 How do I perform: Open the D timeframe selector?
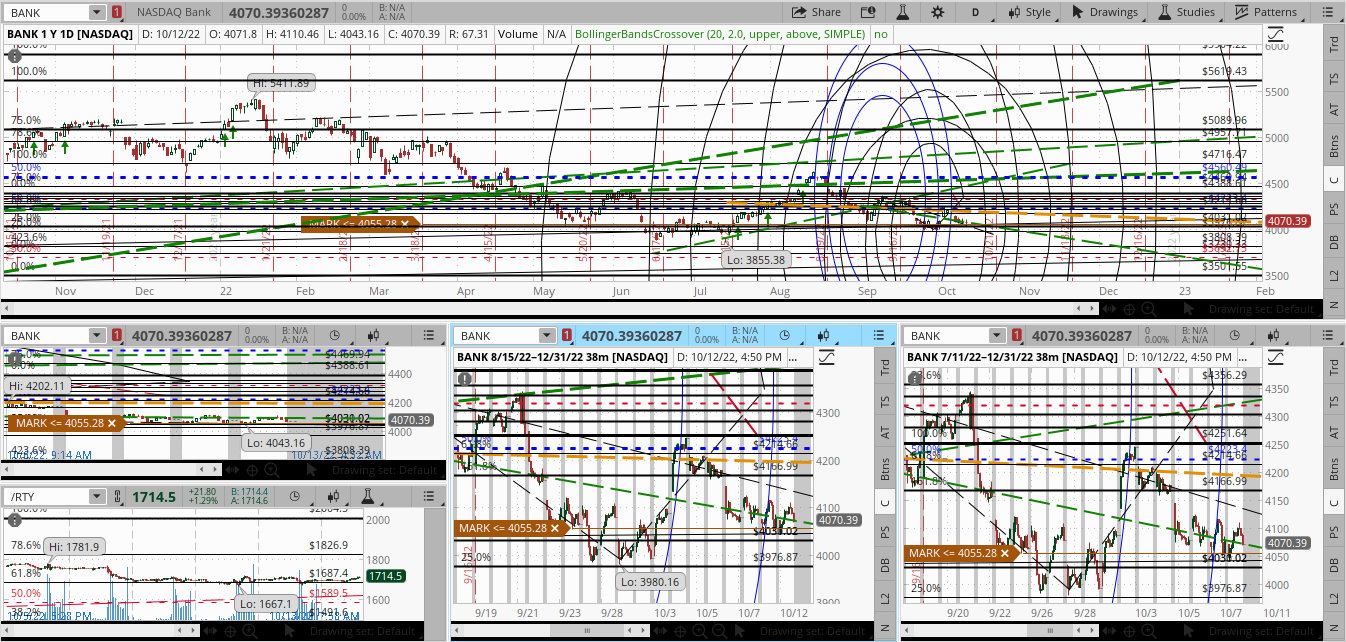coord(975,12)
